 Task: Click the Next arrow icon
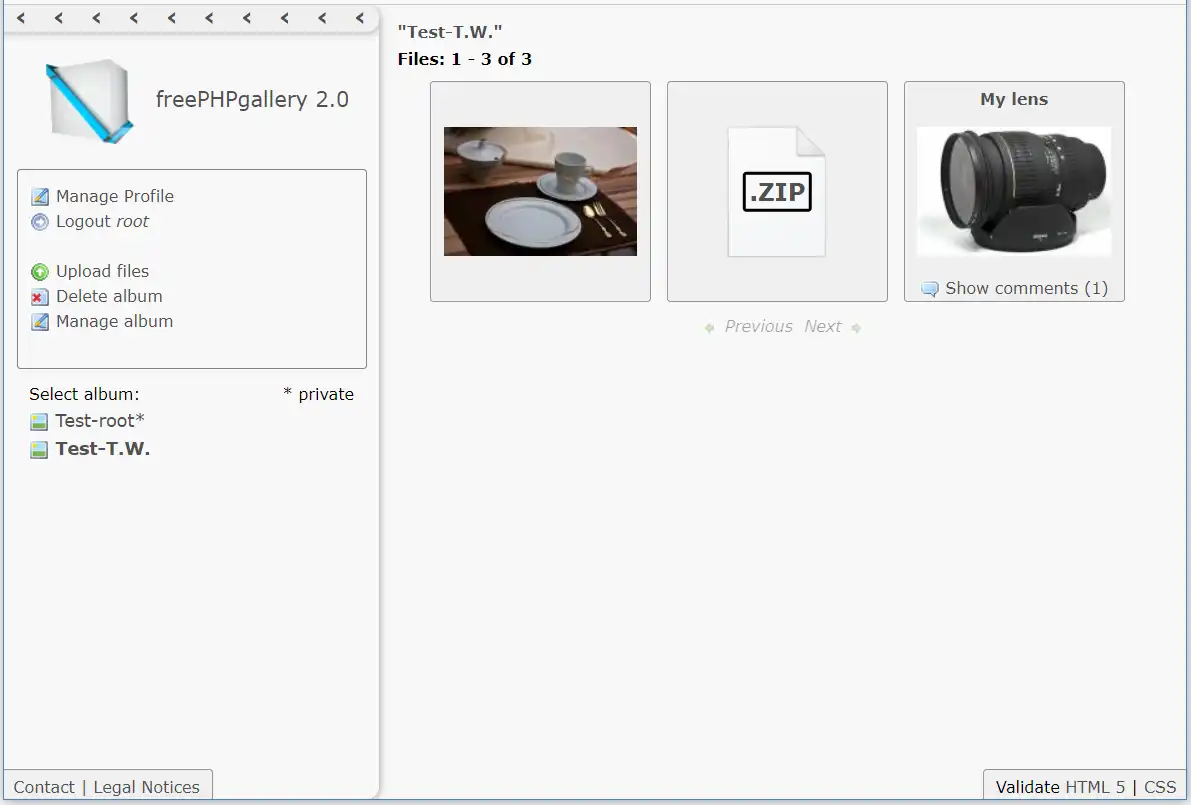pyautogui.click(x=856, y=328)
